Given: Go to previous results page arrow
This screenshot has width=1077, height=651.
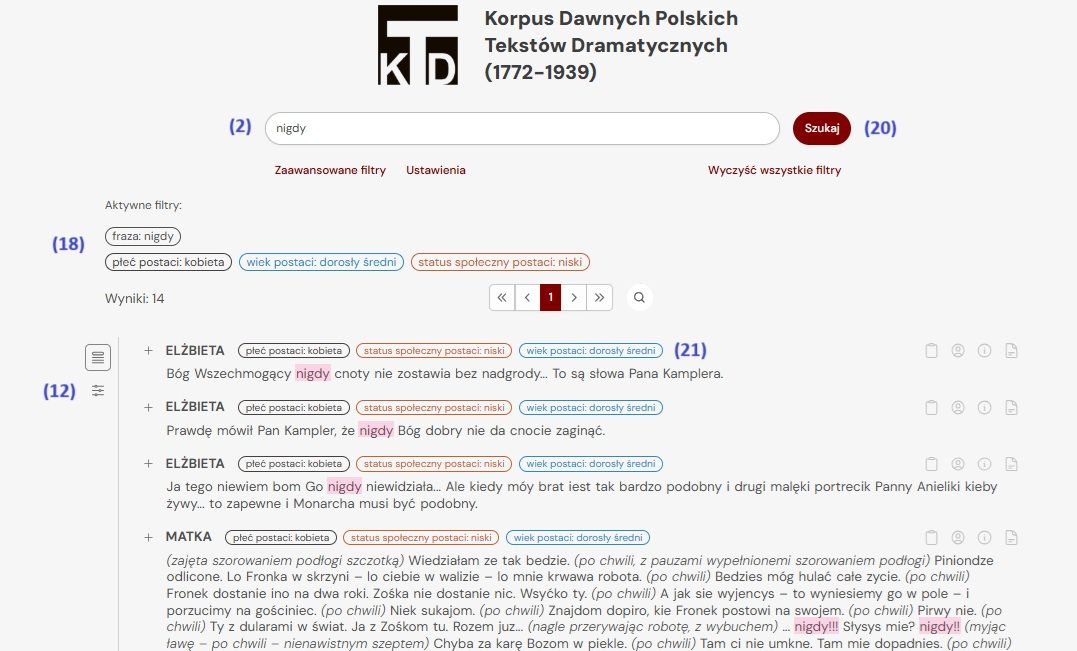Looking at the screenshot, I should [x=528, y=297].
